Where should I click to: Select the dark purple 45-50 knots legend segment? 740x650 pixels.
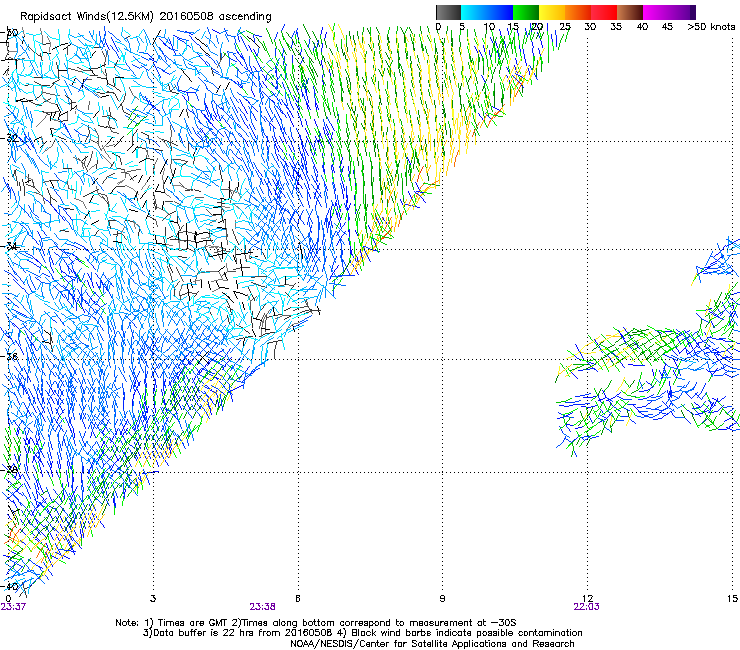pyautogui.click(x=682, y=12)
